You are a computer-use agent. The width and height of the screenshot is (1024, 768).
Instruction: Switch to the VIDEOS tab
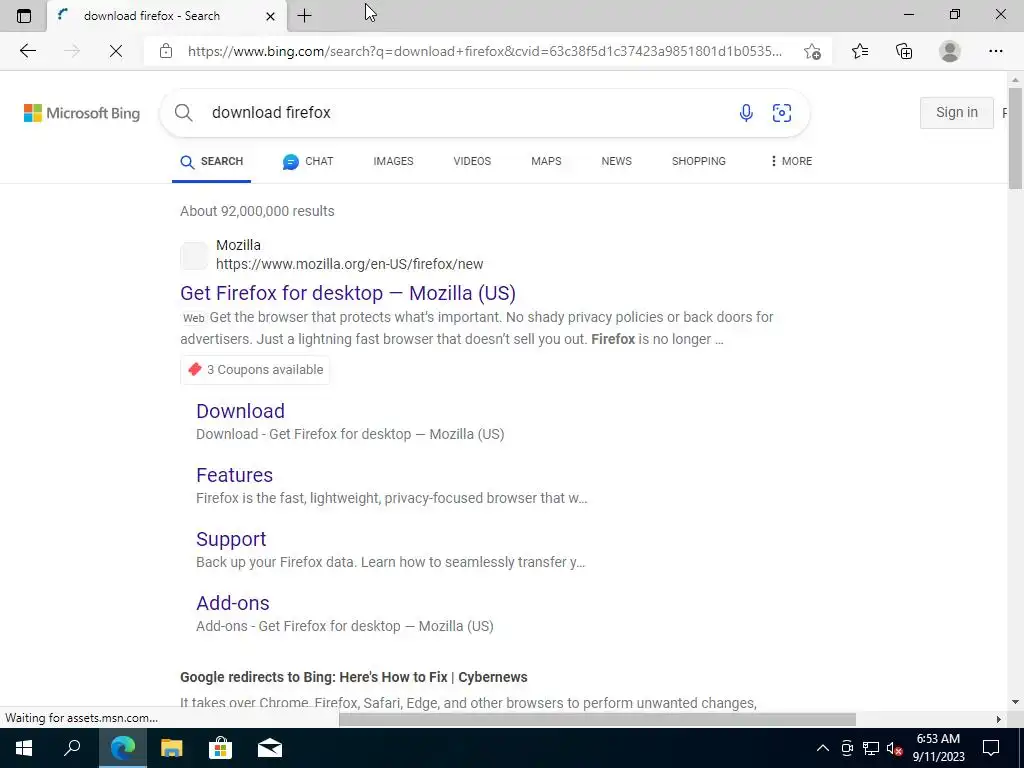(x=472, y=161)
